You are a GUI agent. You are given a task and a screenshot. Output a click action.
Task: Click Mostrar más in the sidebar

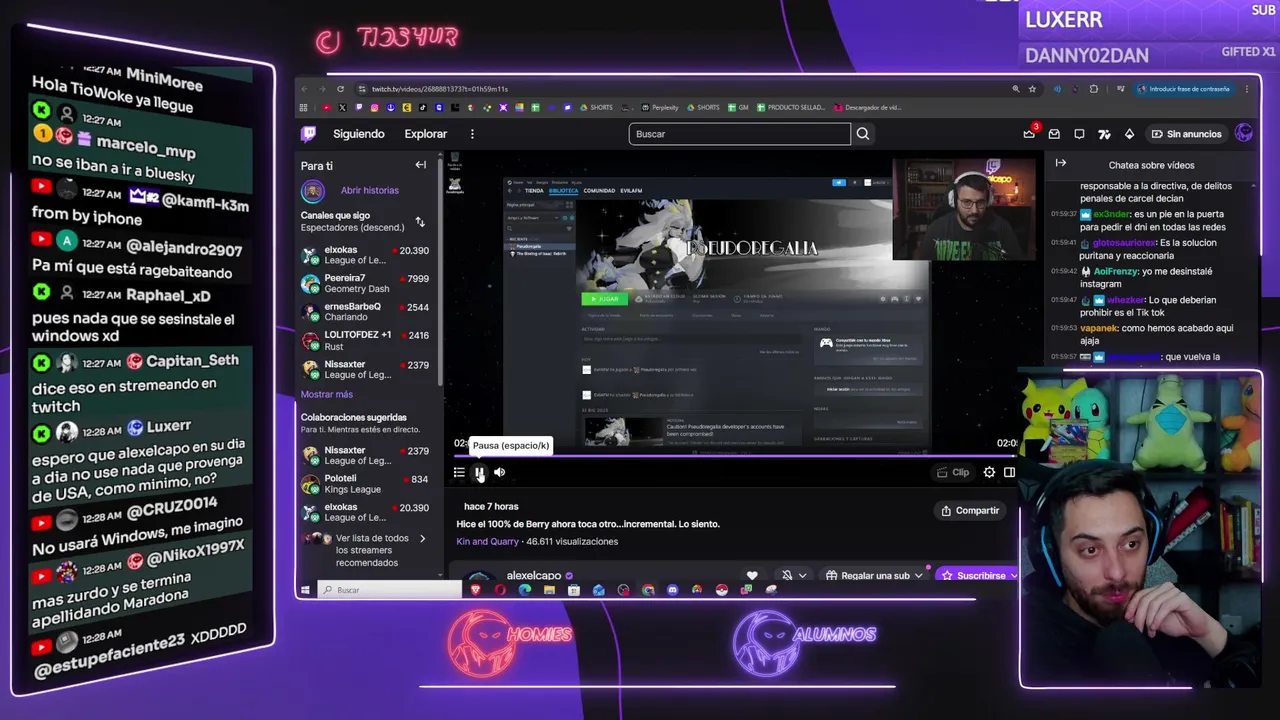point(326,394)
